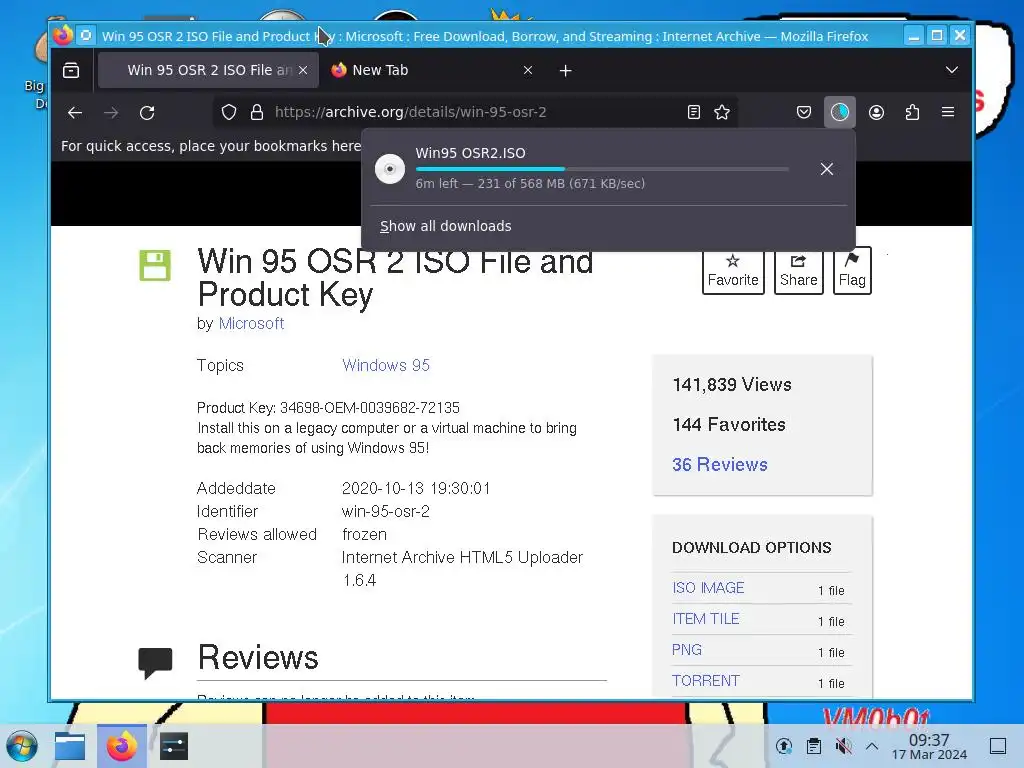Download the ITEM TILE option
The height and width of the screenshot is (768, 1024).
coord(706,618)
